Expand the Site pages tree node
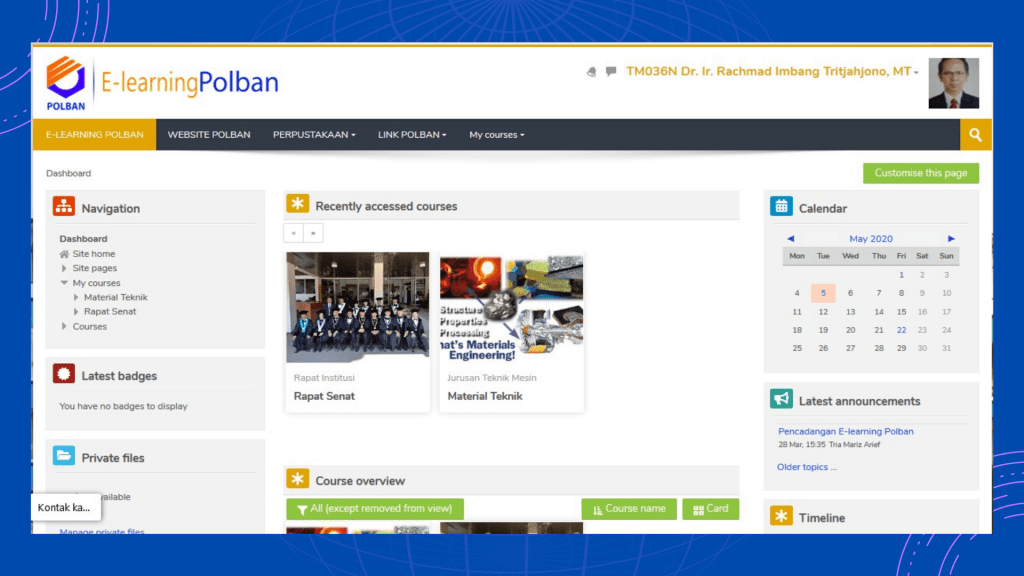 pos(65,269)
